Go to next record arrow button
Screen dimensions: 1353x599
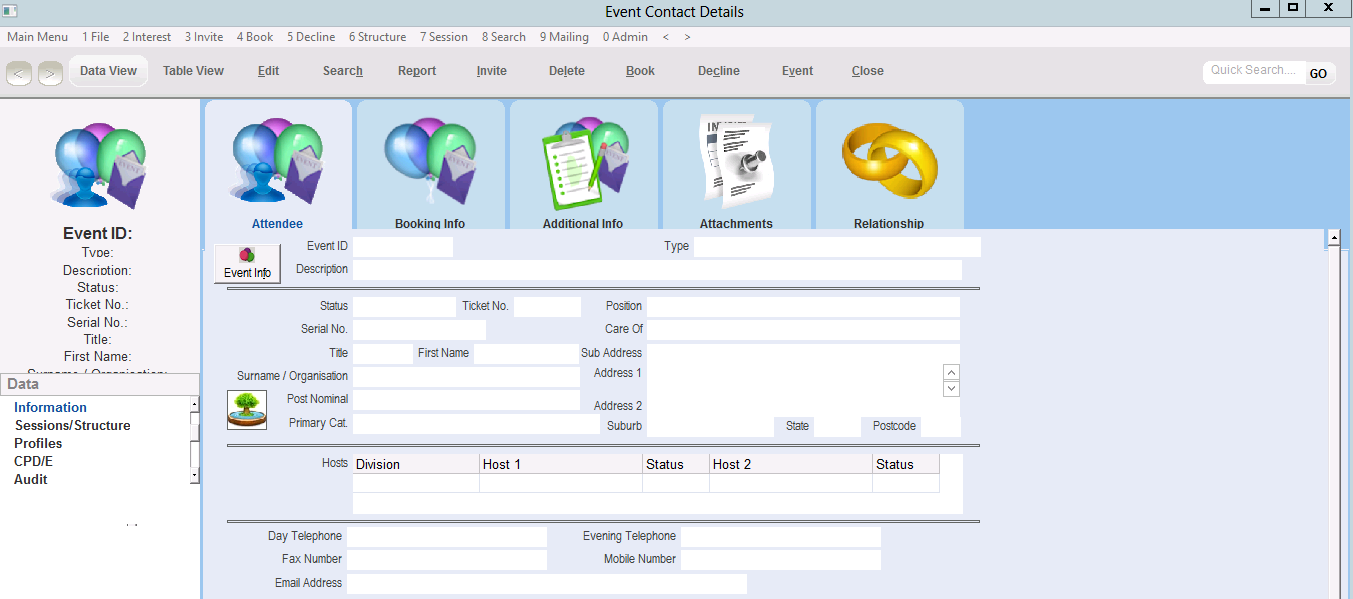click(50, 73)
